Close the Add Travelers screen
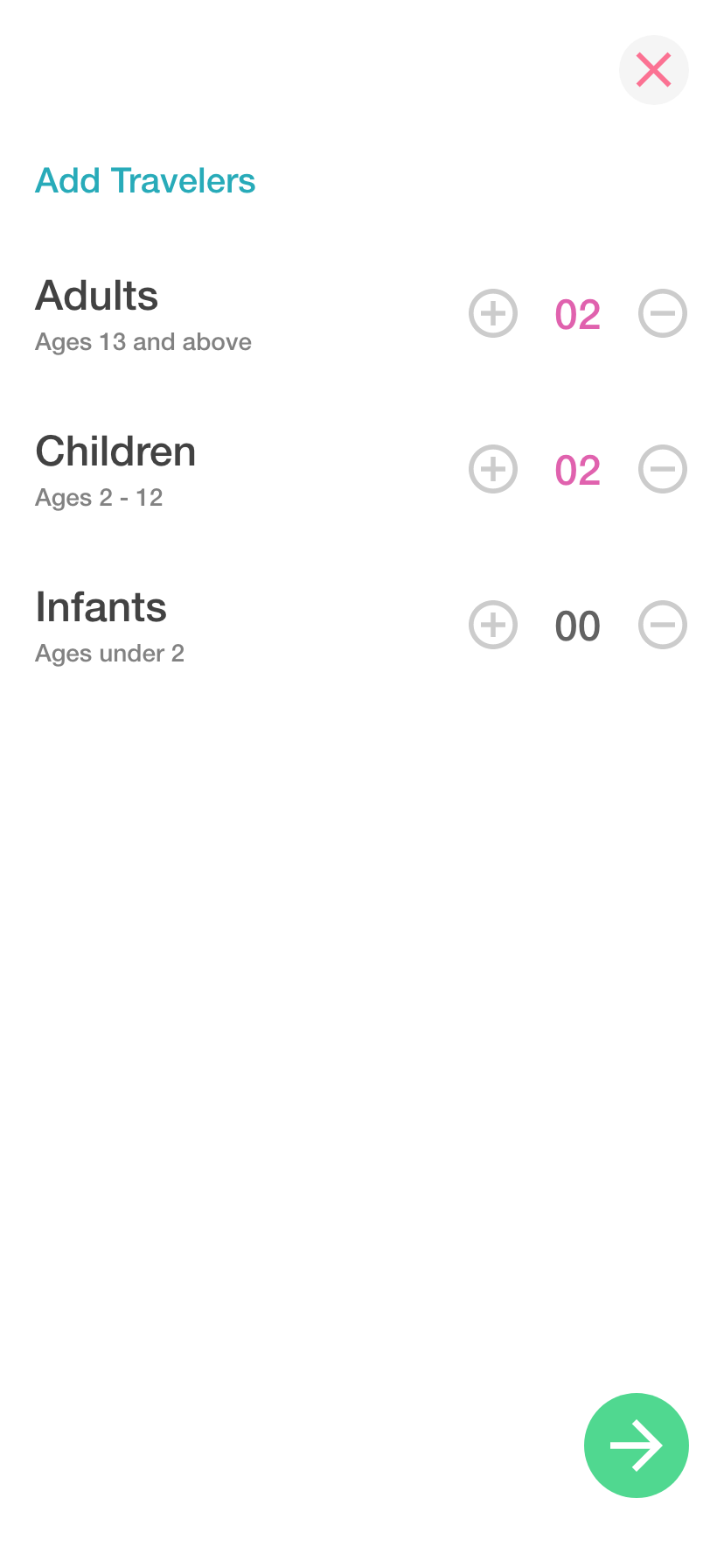 point(653,70)
